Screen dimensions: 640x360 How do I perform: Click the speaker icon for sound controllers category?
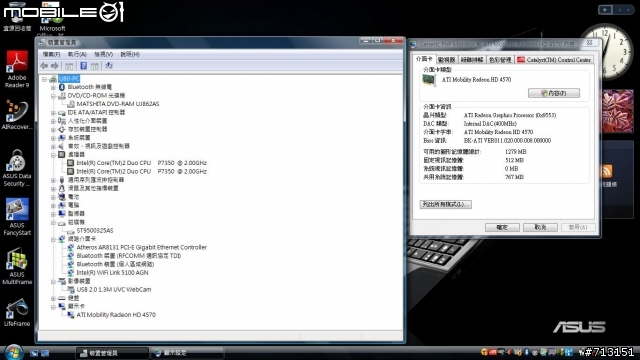(62, 146)
